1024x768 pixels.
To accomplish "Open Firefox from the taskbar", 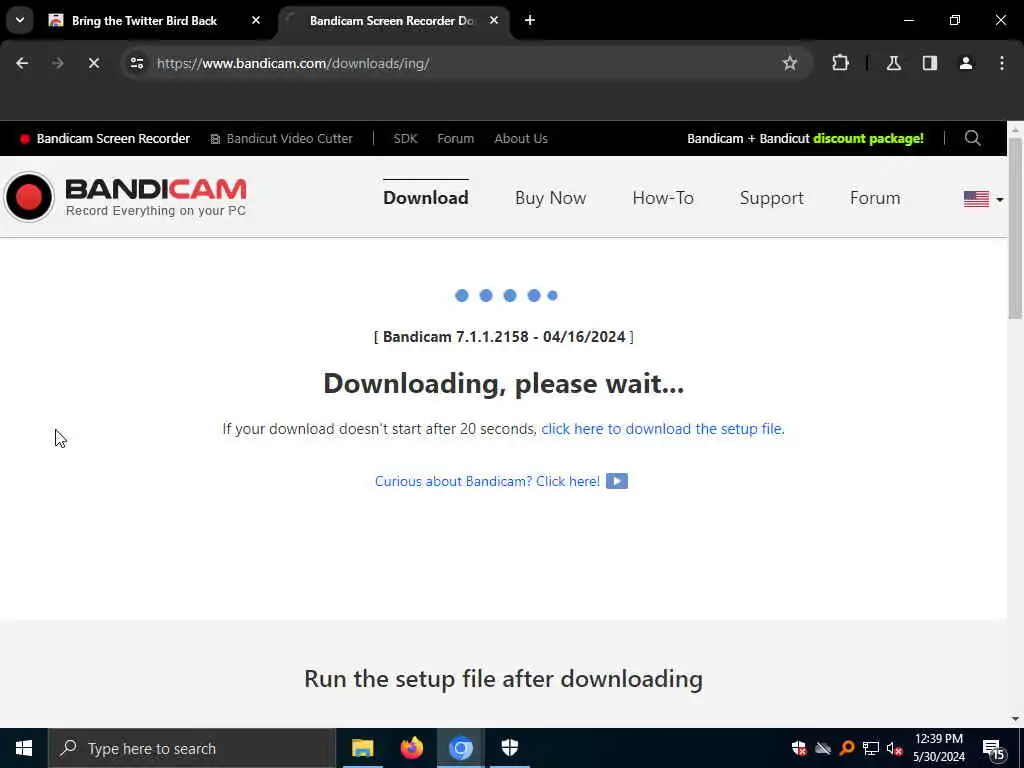I will [411, 748].
